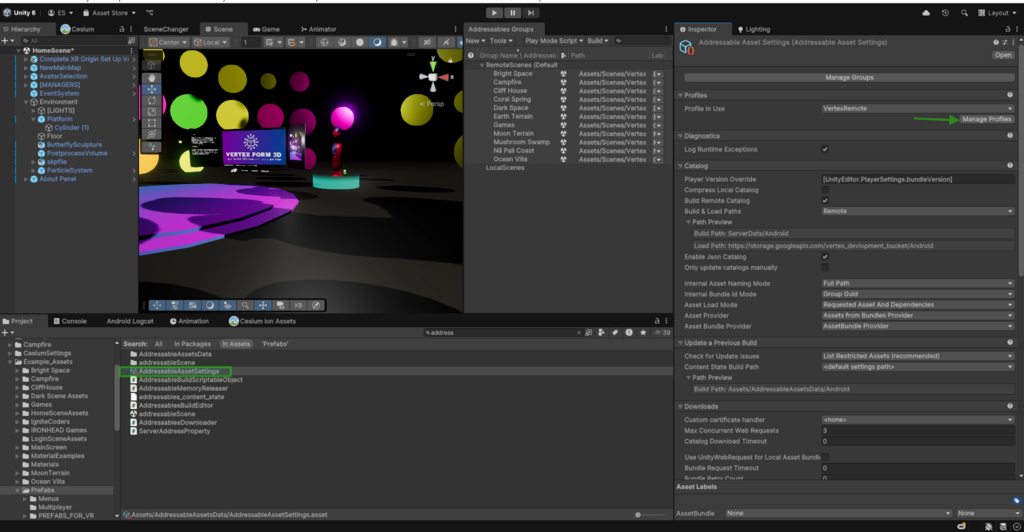This screenshot has height=532, width=1024.
Task: Click the Manage Profiles button
Action: (986, 119)
